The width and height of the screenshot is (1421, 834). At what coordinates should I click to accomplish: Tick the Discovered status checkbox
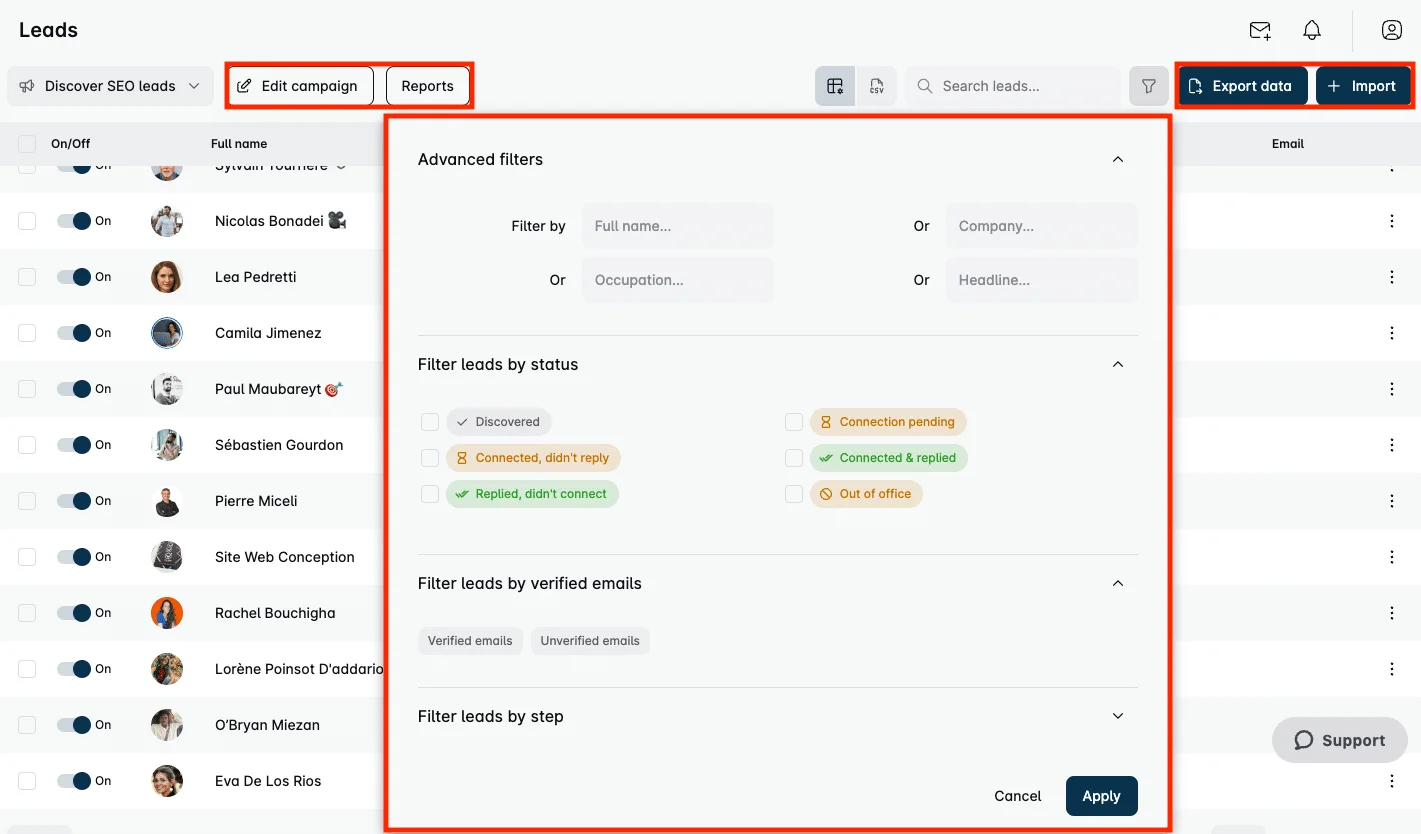pyautogui.click(x=430, y=422)
